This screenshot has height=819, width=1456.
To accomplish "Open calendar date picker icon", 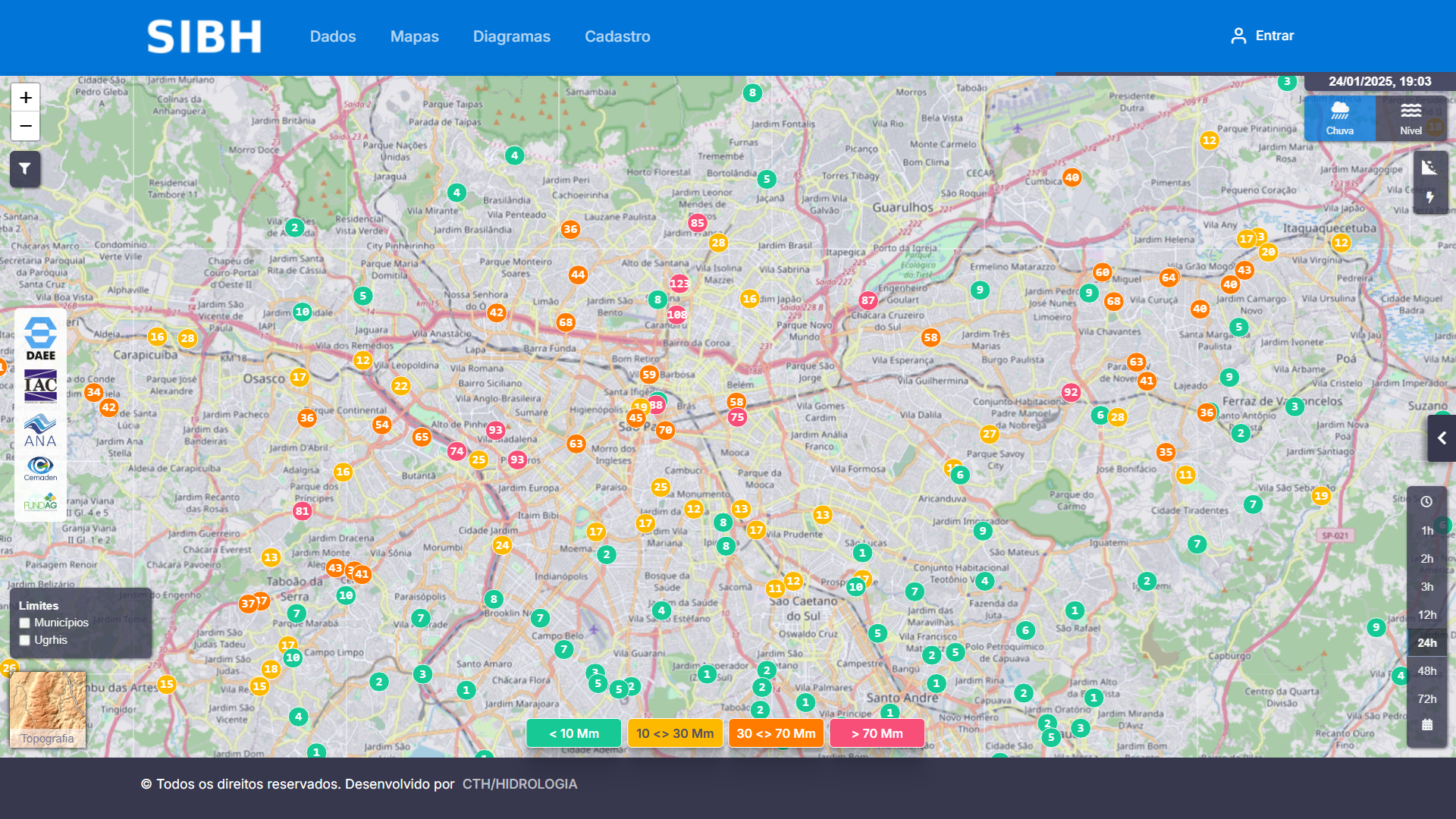I will point(1426,725).
